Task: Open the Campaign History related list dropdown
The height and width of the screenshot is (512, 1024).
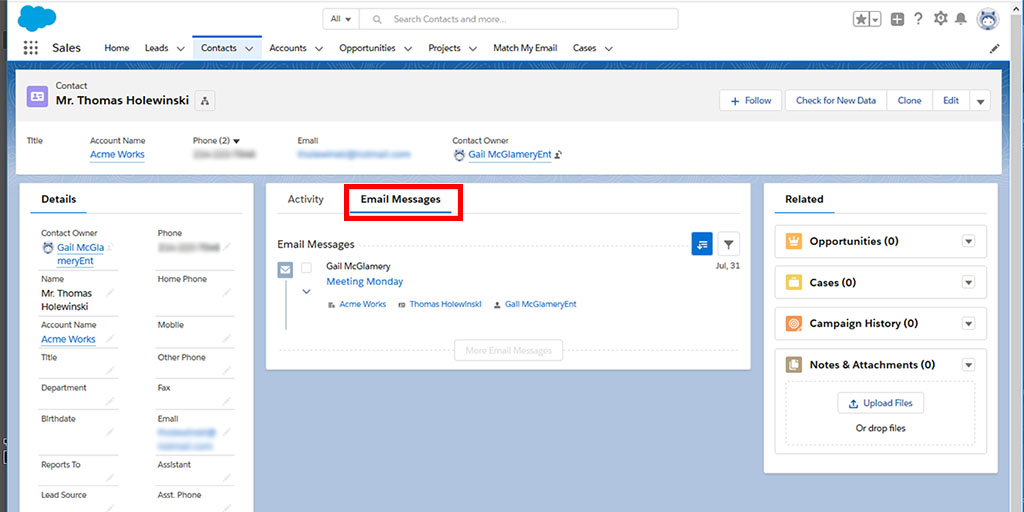Action: [x=968, y=324]
